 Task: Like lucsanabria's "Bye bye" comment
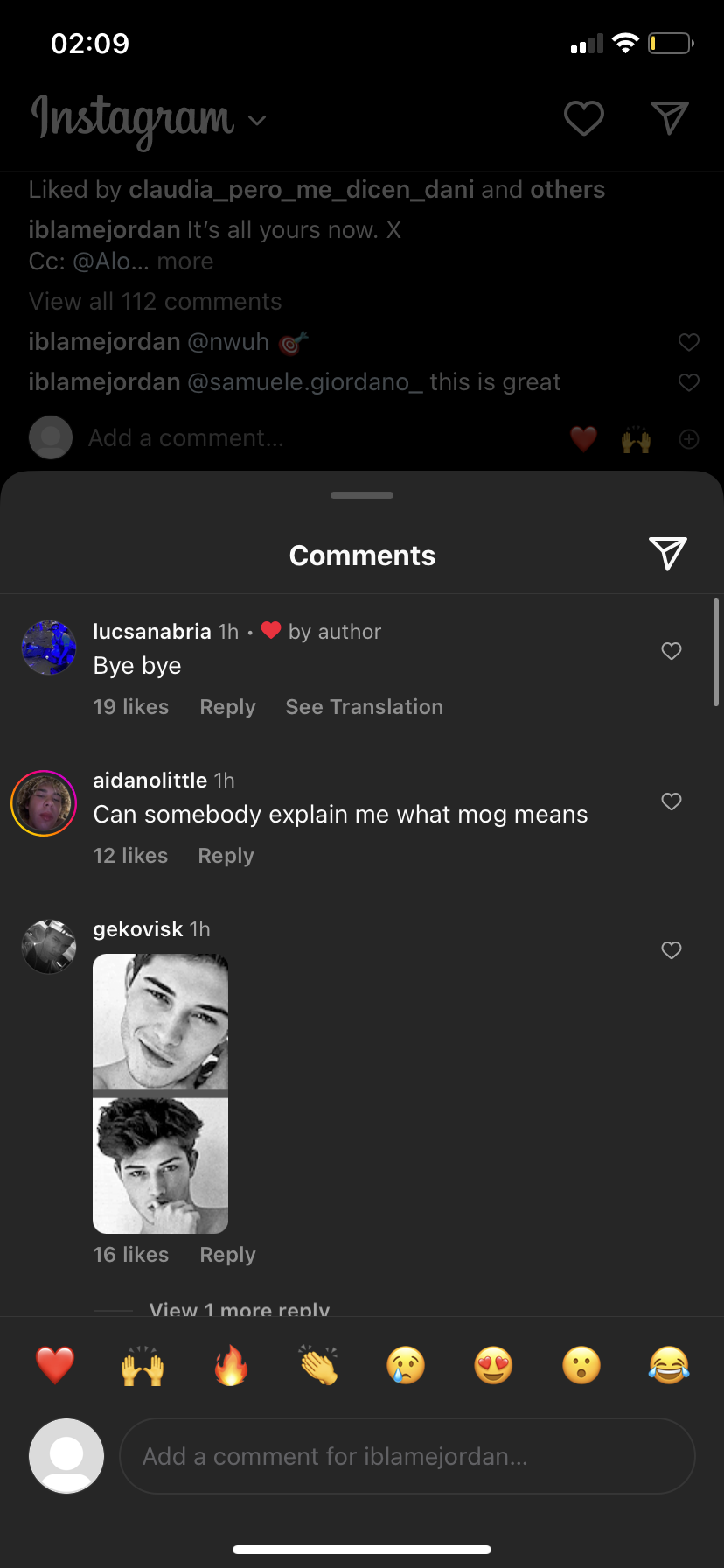tap(672, 651)
